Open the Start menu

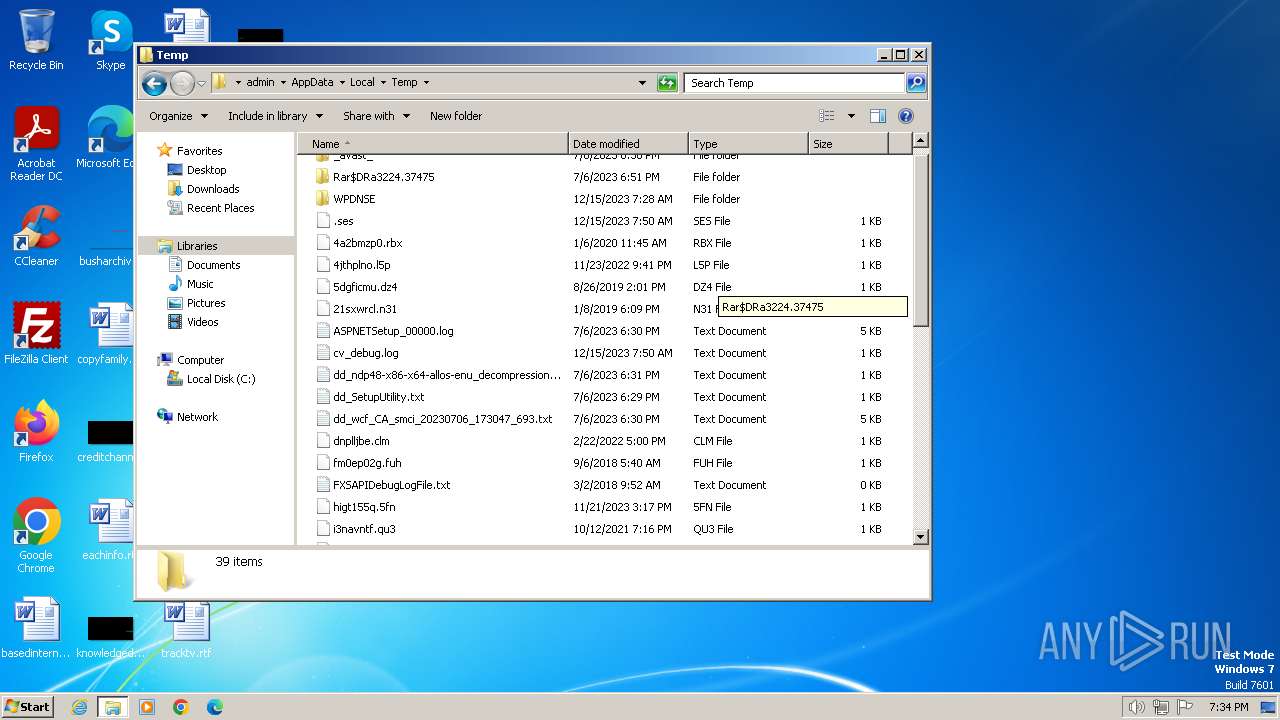point(28,707)
